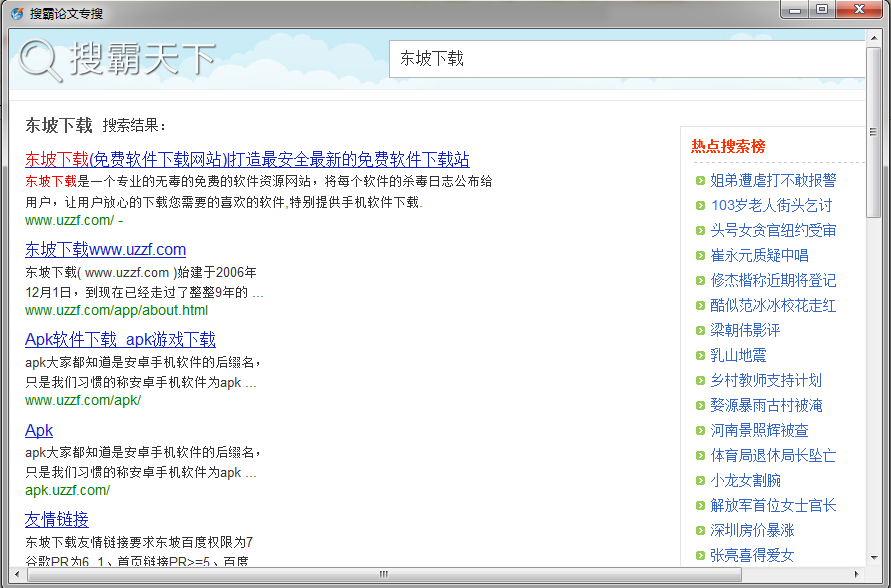Click the green bullet icon beside 103岁老人街头乞讨
Viewport: 891px width, 588px height.
click(x=700, y=206)
